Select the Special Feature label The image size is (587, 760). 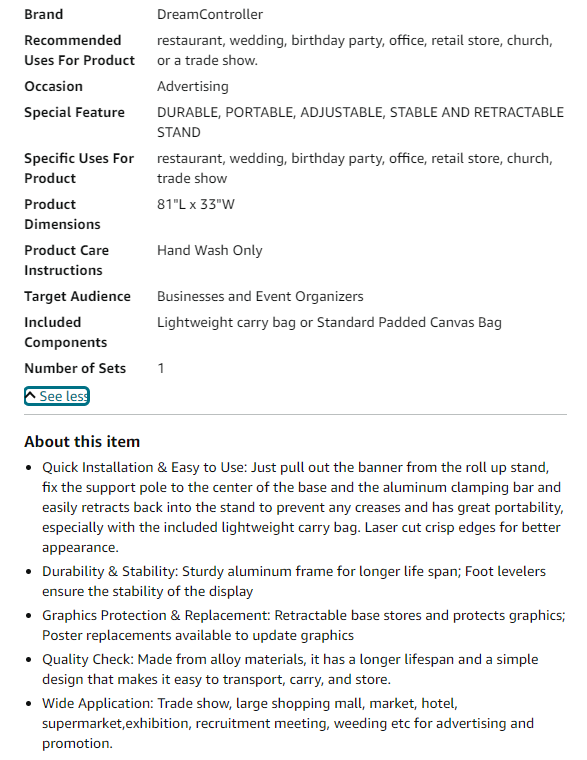tap(75, 112)
